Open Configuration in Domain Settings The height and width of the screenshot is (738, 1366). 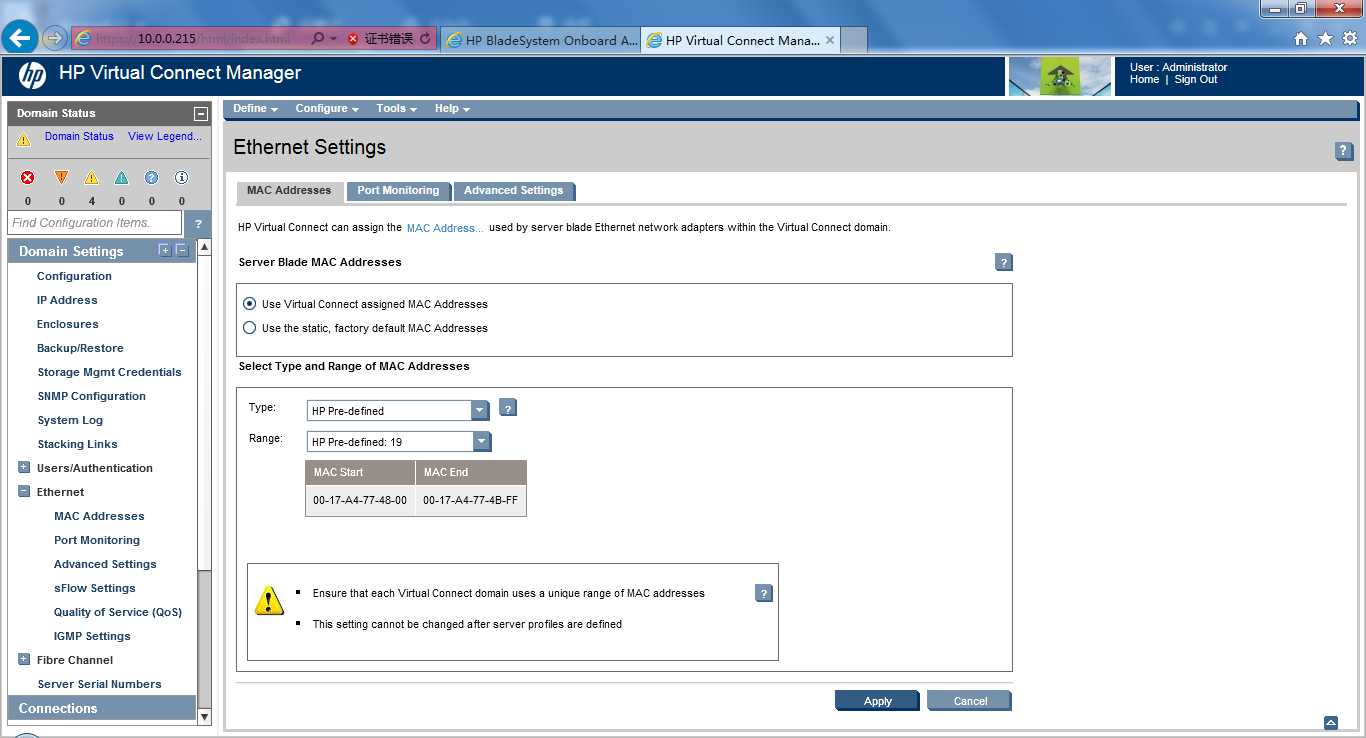[74, 276]
